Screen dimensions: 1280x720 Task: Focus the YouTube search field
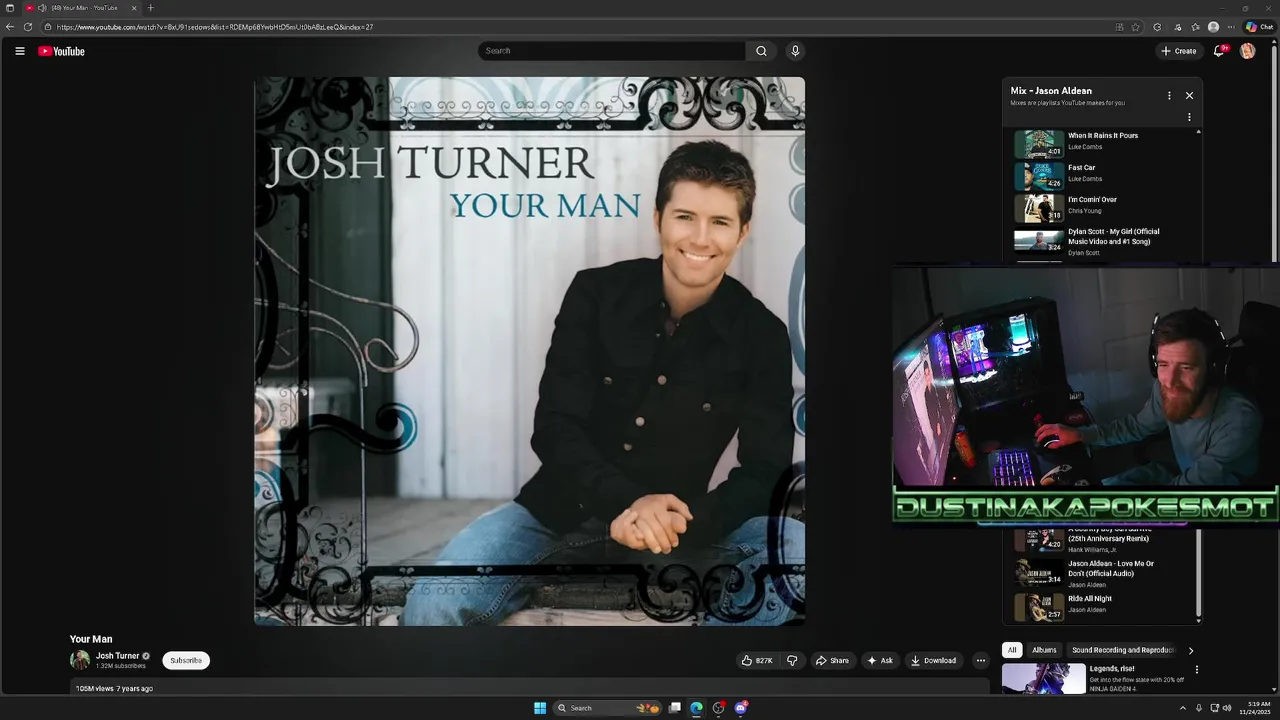[612, 51]
